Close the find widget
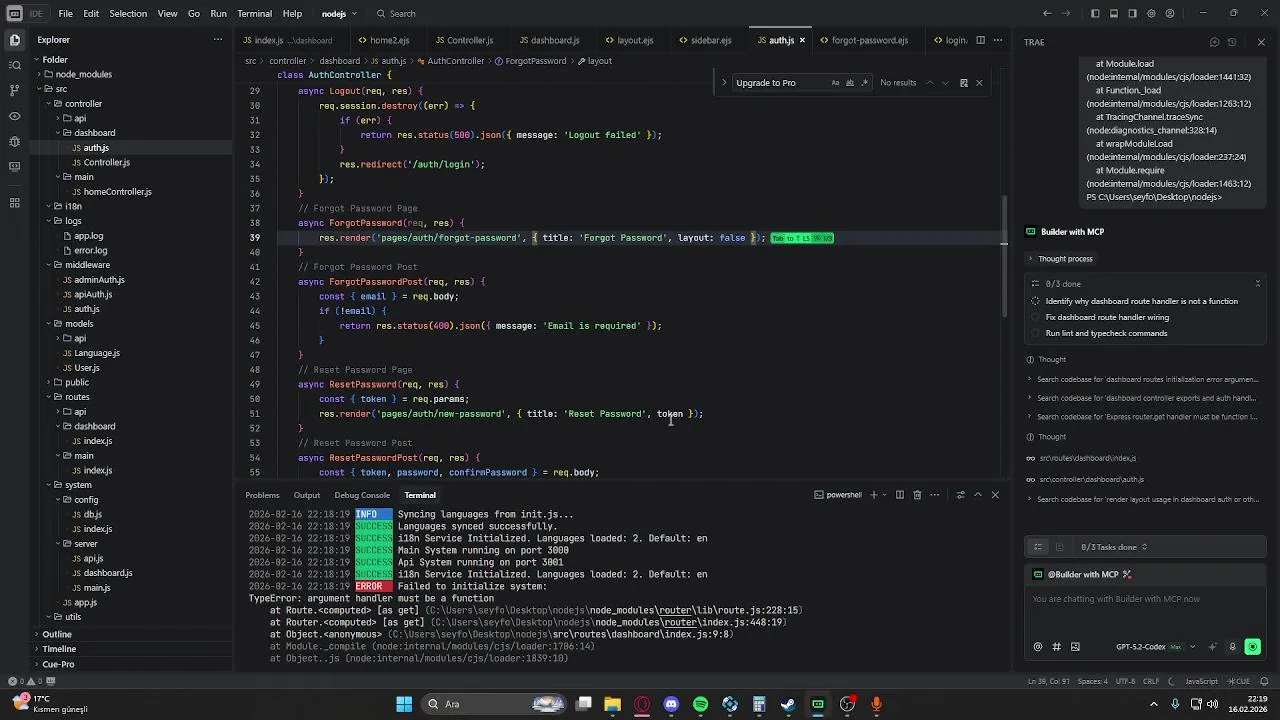This screenshot has height=720, width=1280. coord(979,83)
